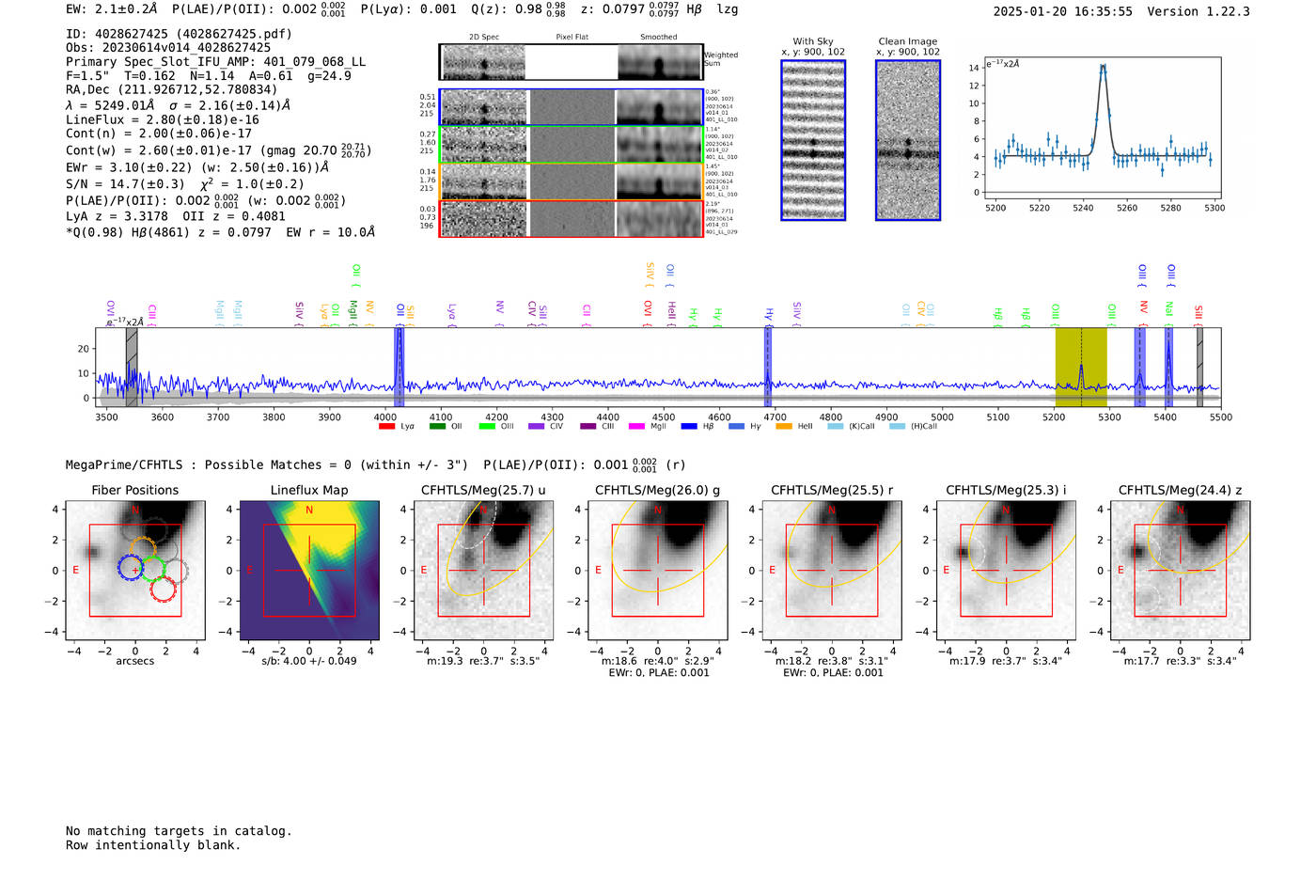Click the Fiber Positions image panel
Viewport: 1316px width, 896px height.
135,571
